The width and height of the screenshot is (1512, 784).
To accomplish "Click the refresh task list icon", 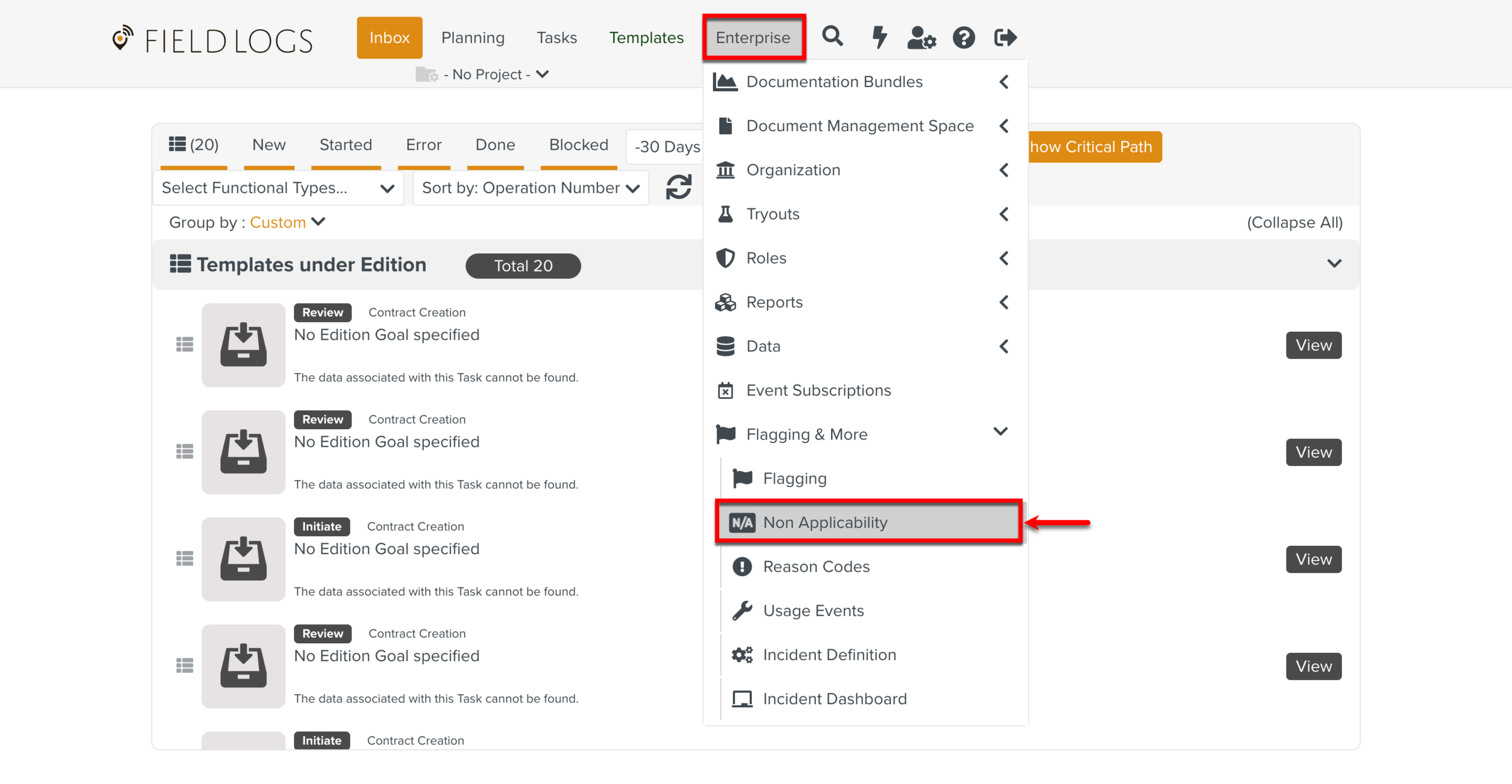I will coord(679,187).
